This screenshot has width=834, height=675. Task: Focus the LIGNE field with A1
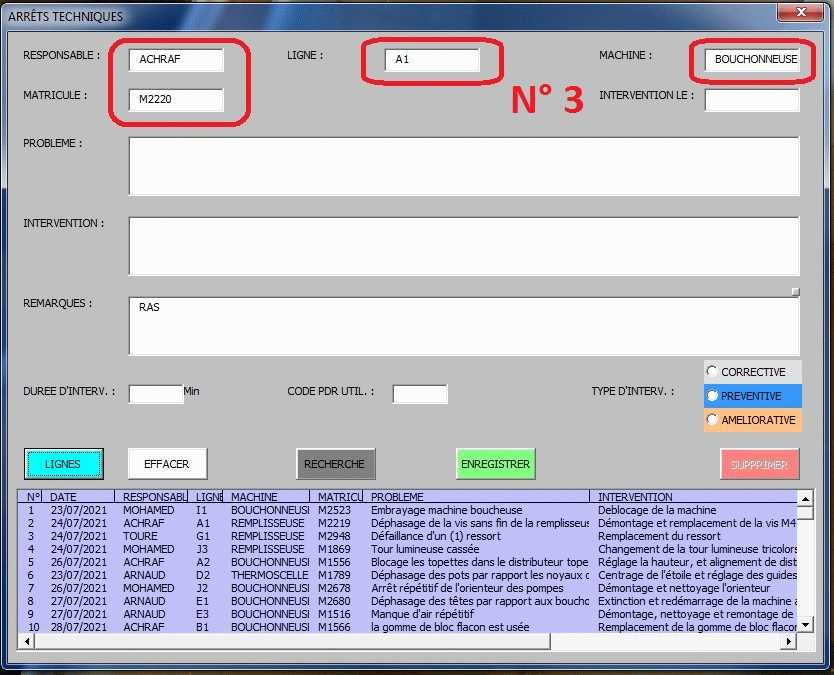pos(432,59)
